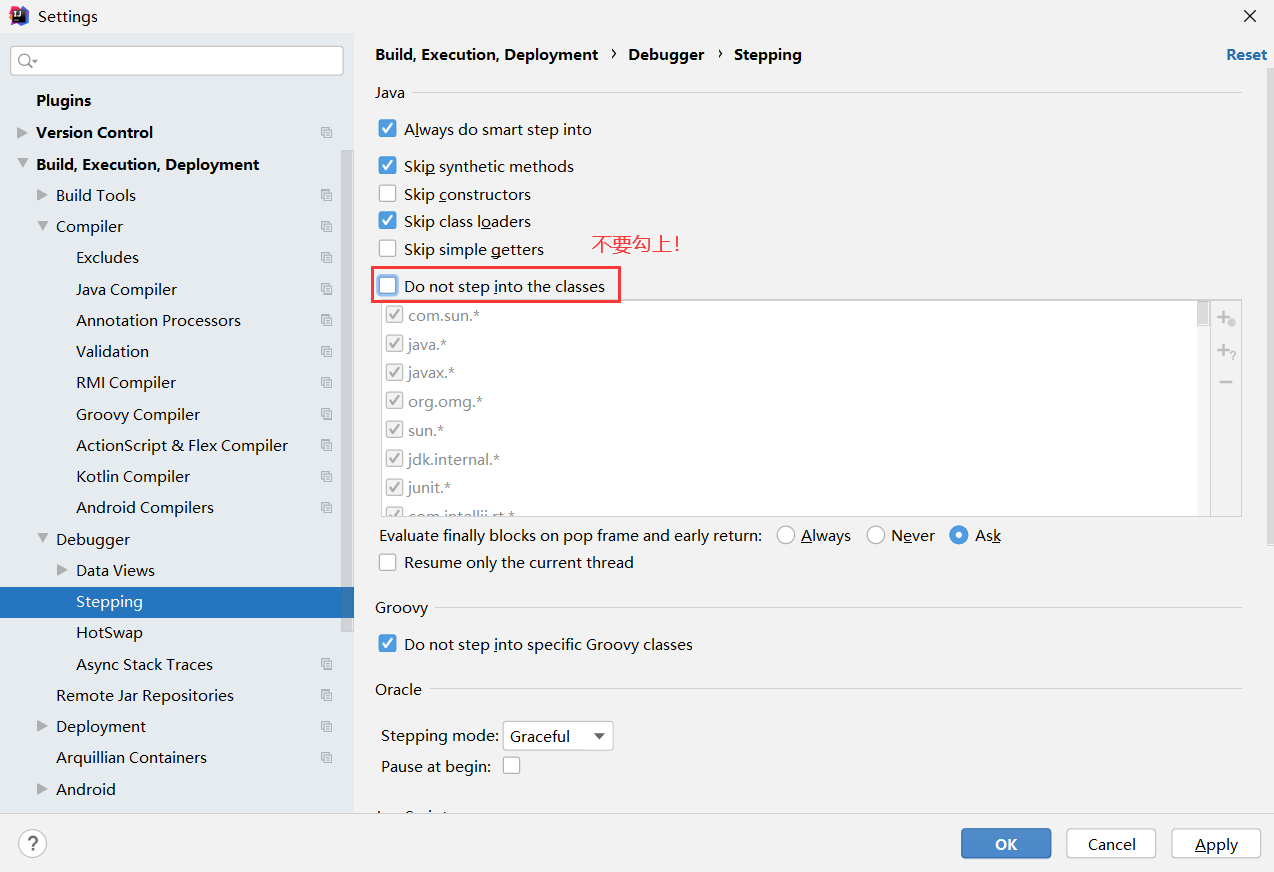
Task: Open the HotSwap settings page
Action: click(x=109, y=633)
